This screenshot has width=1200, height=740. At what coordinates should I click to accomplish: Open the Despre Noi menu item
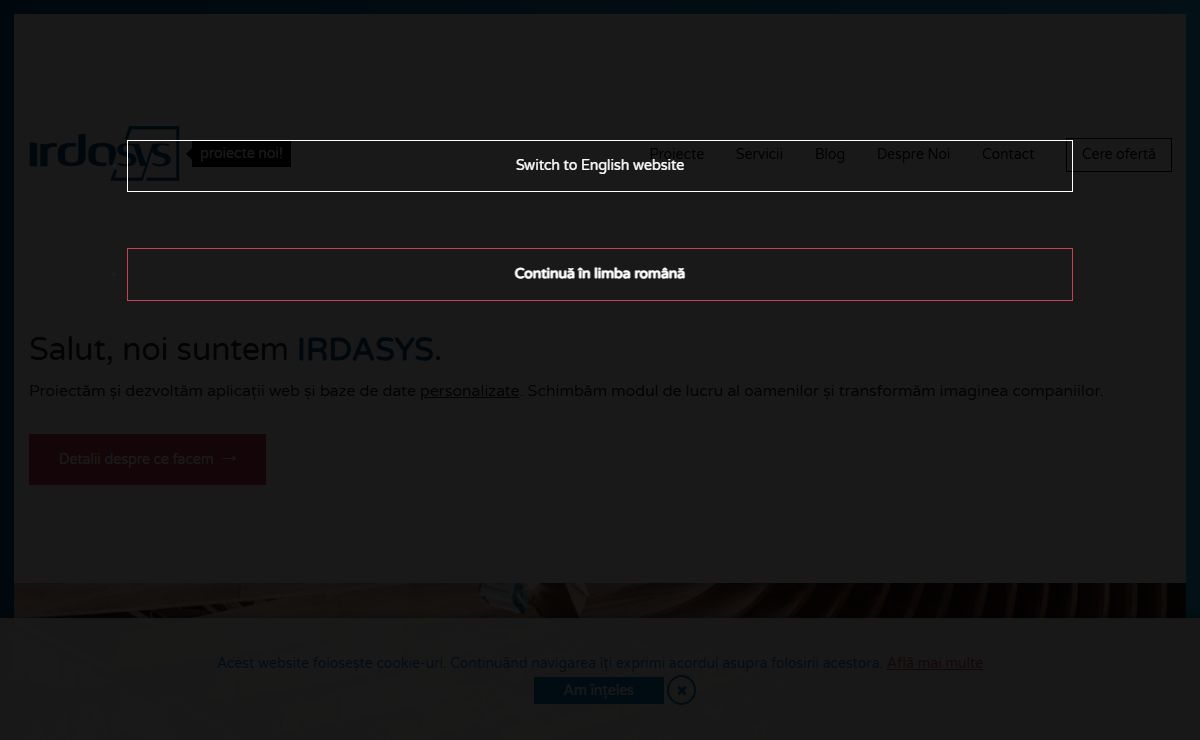[913, 154]
